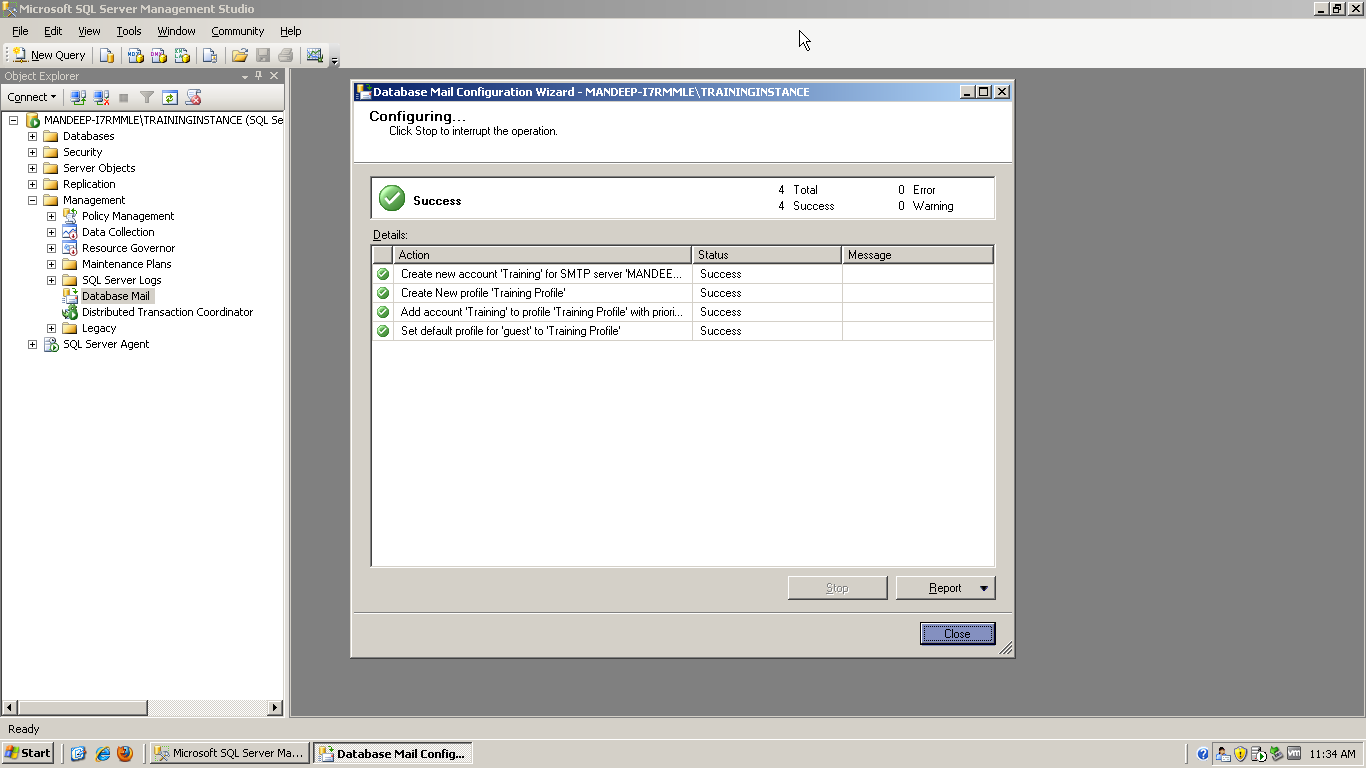
Task: Select Resource Governor tree item
Action: (128, 248)
